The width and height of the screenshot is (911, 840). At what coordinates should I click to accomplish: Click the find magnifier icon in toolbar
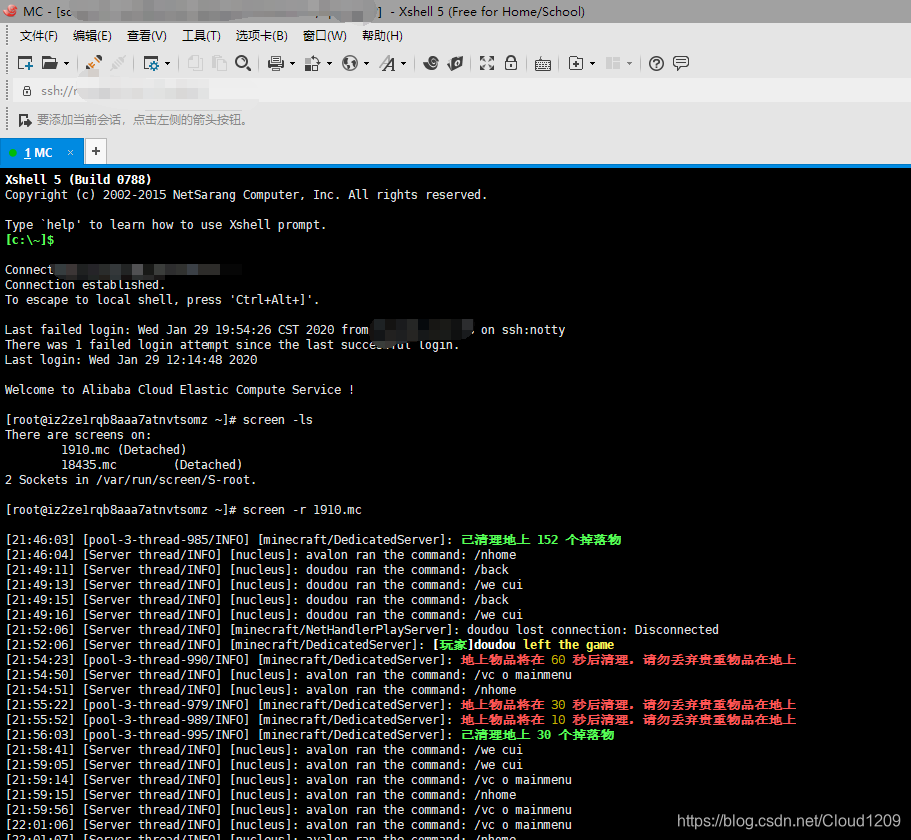[x=243, y=63]
